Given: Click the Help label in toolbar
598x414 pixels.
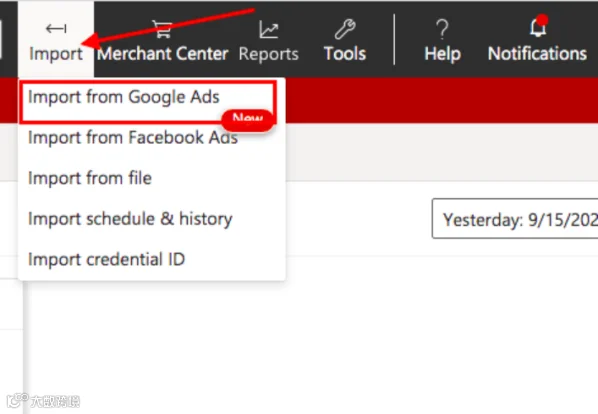Looking at the screenshot, I should click(442, 54).
